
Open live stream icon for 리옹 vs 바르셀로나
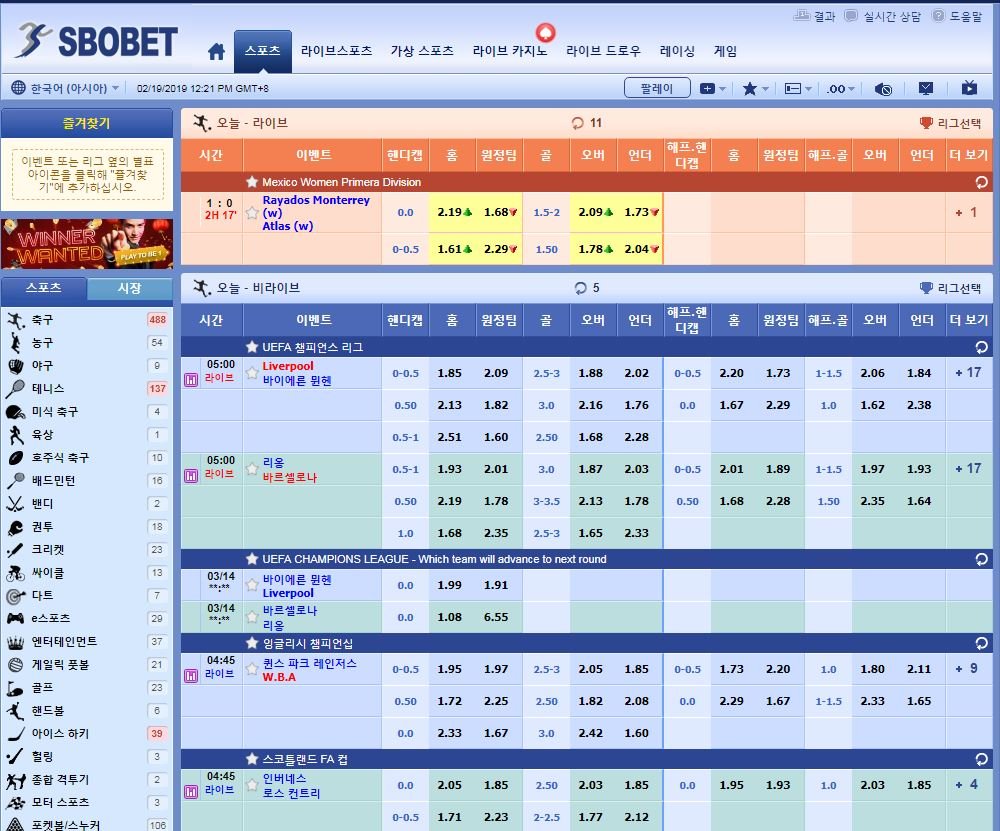coord(191,476)
